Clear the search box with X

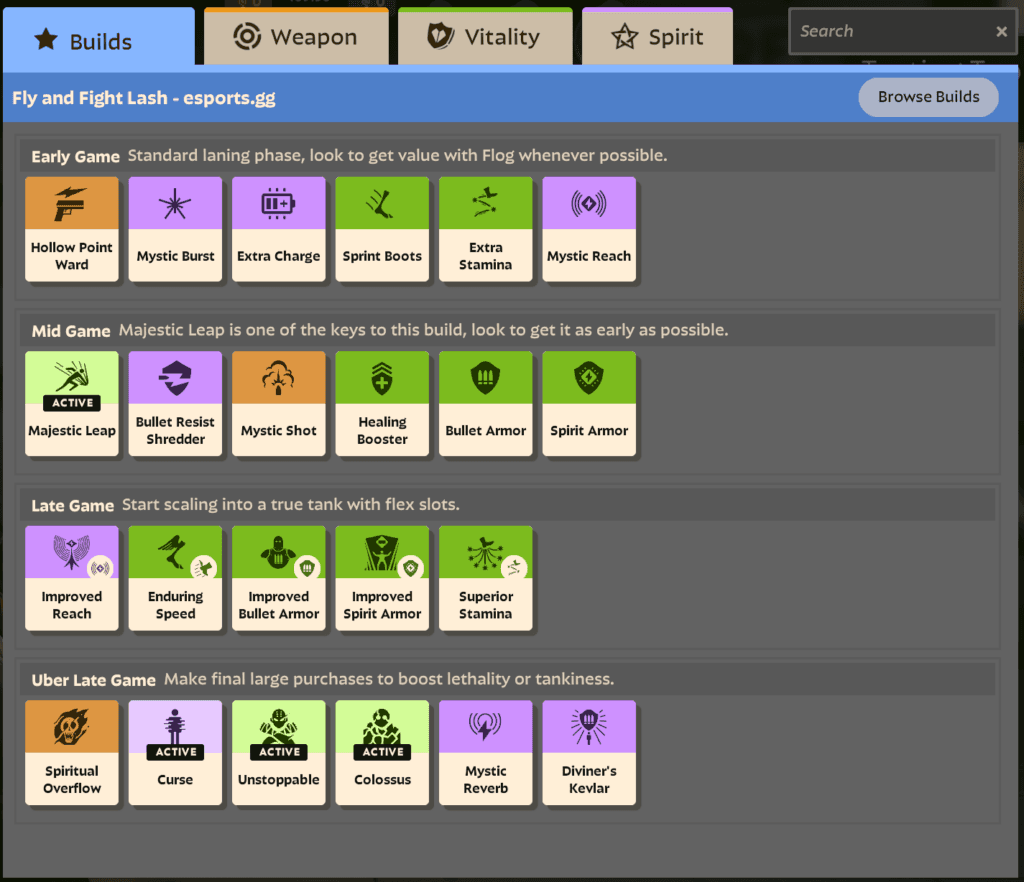[1001, 32]
